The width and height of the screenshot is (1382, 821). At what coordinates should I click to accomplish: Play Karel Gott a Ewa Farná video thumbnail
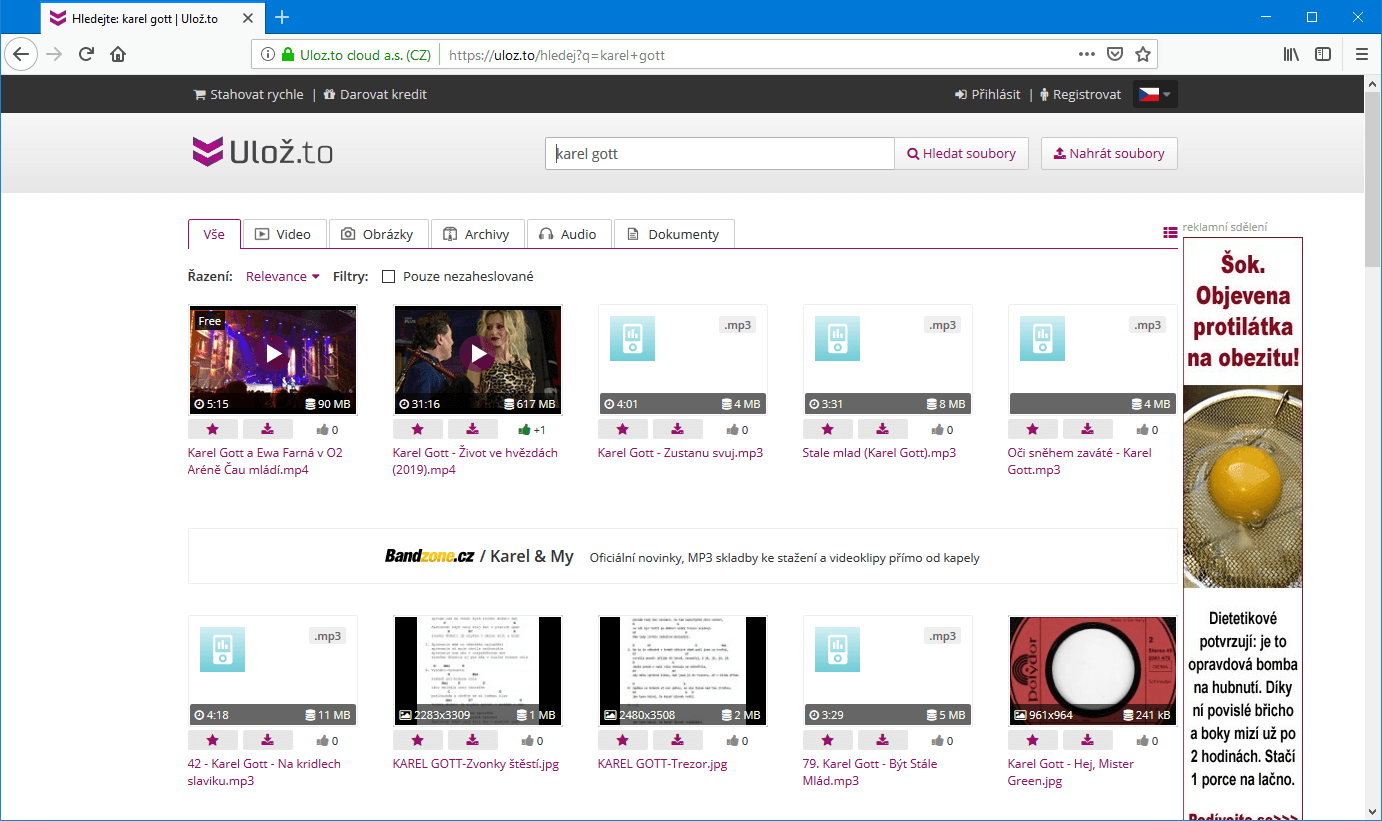[273, 359]
